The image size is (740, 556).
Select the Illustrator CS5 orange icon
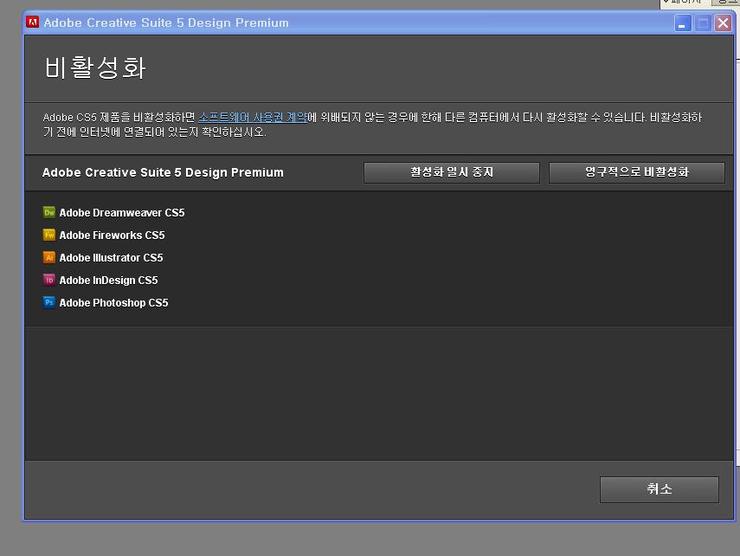coord(49,257)
